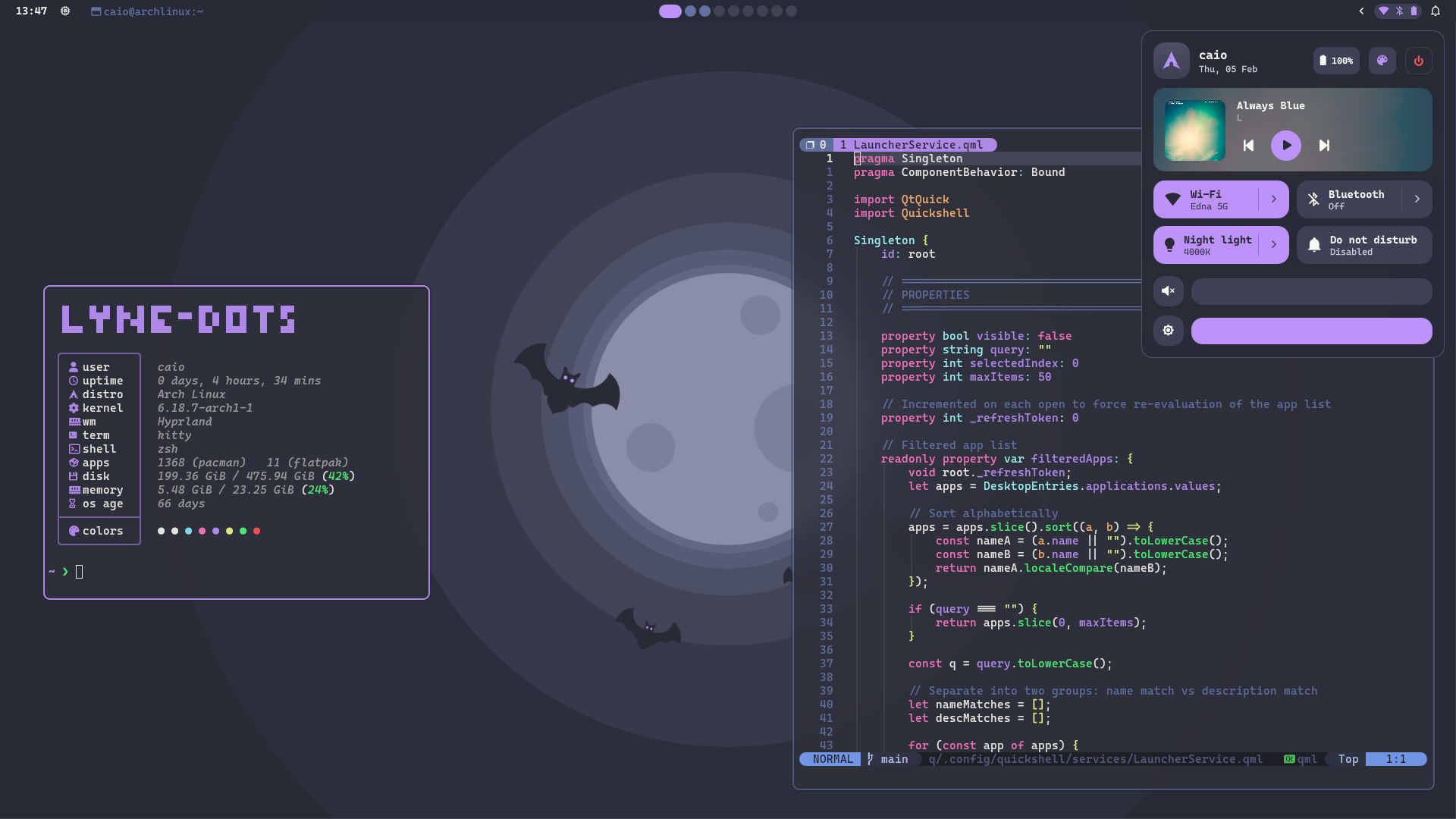Expand the Wi-Fi networks chevron

1274,199
